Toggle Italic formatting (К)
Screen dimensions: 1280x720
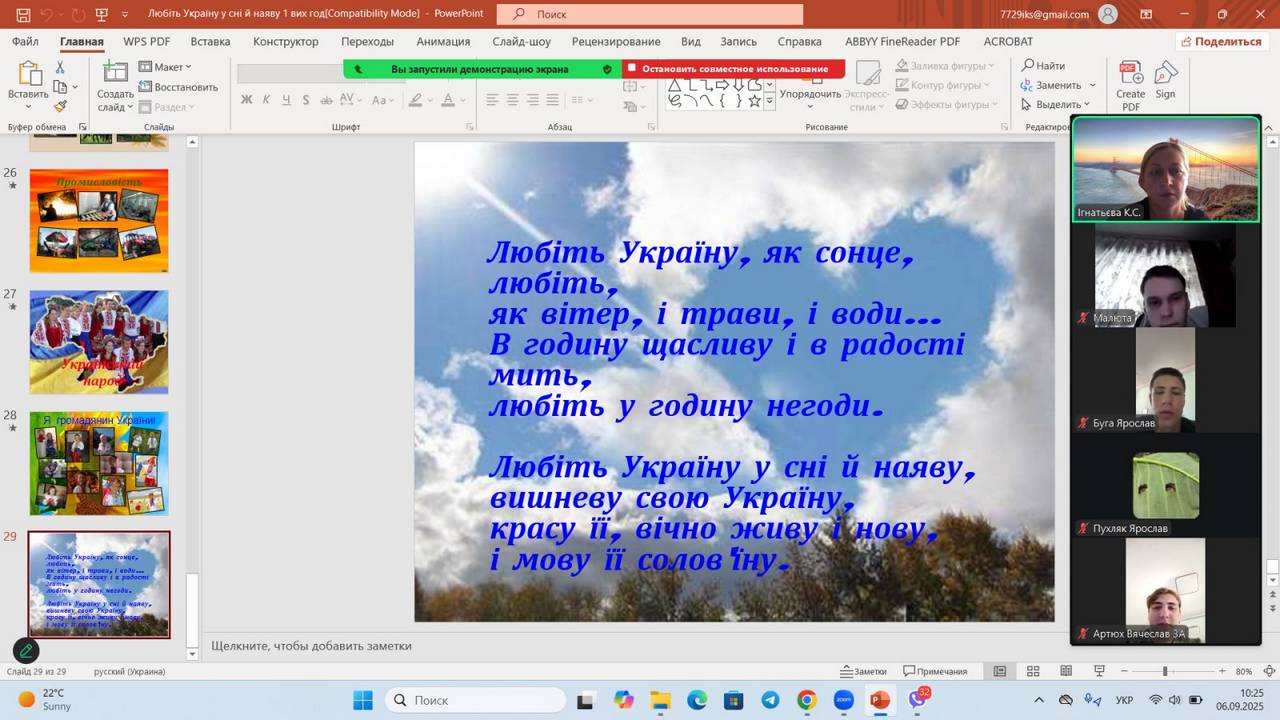[x=266, y=100]
